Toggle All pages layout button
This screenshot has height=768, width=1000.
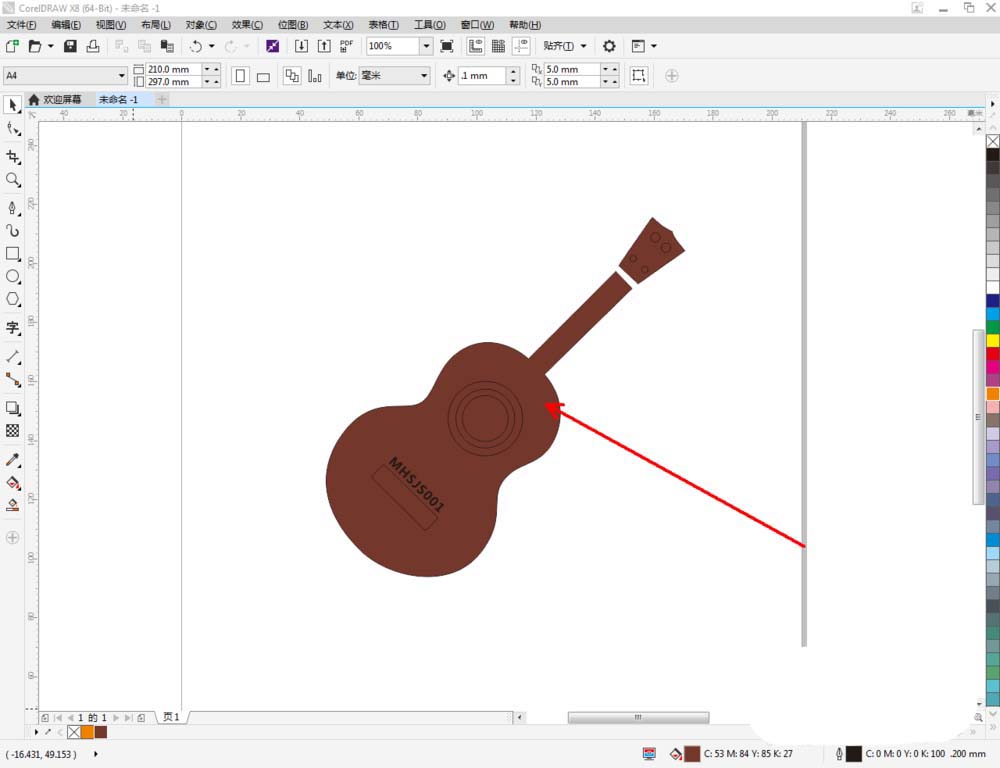point(292,76)
